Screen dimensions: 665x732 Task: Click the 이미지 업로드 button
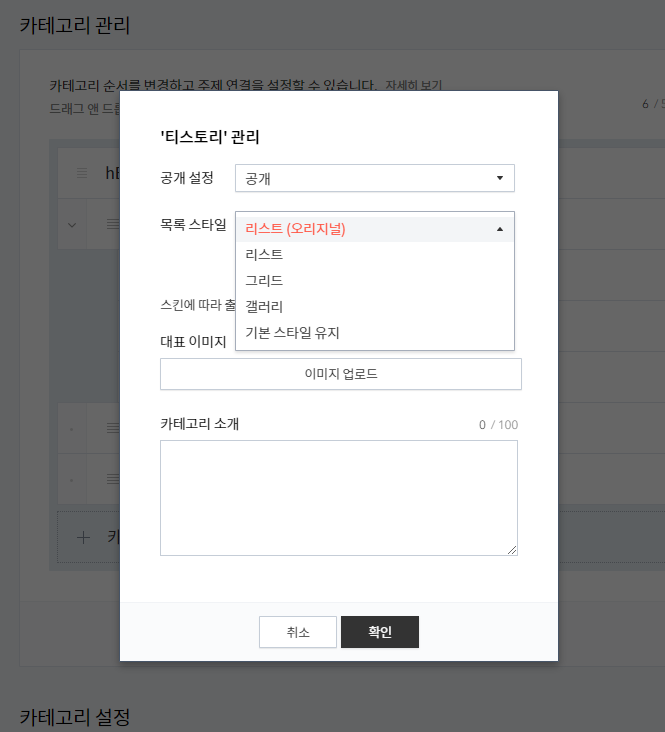tap(341, 374)
